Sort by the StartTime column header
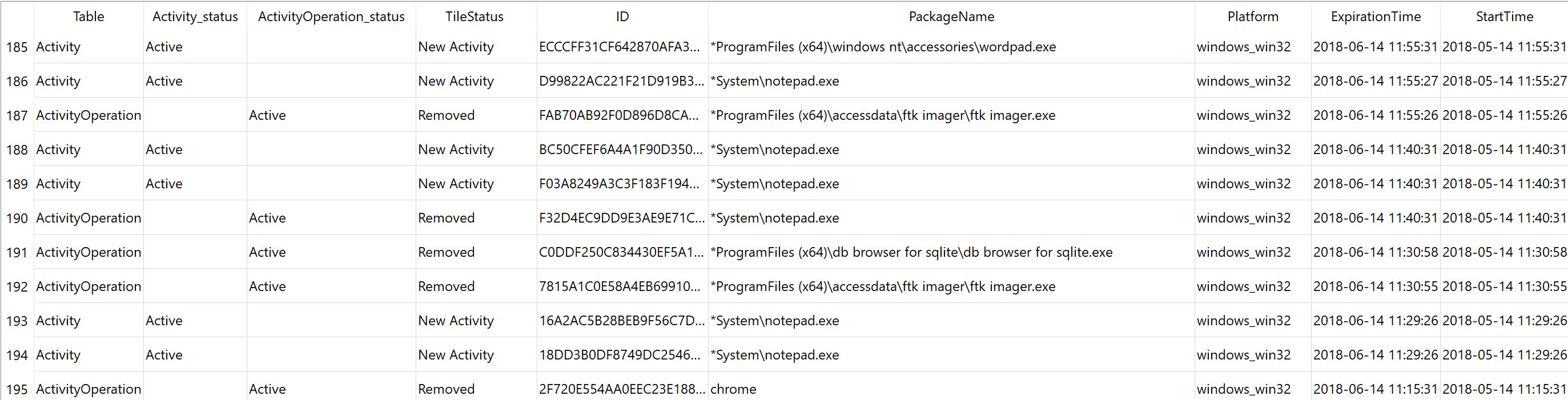This screenshot has width=1568, height=400. tap(1504, 17)
